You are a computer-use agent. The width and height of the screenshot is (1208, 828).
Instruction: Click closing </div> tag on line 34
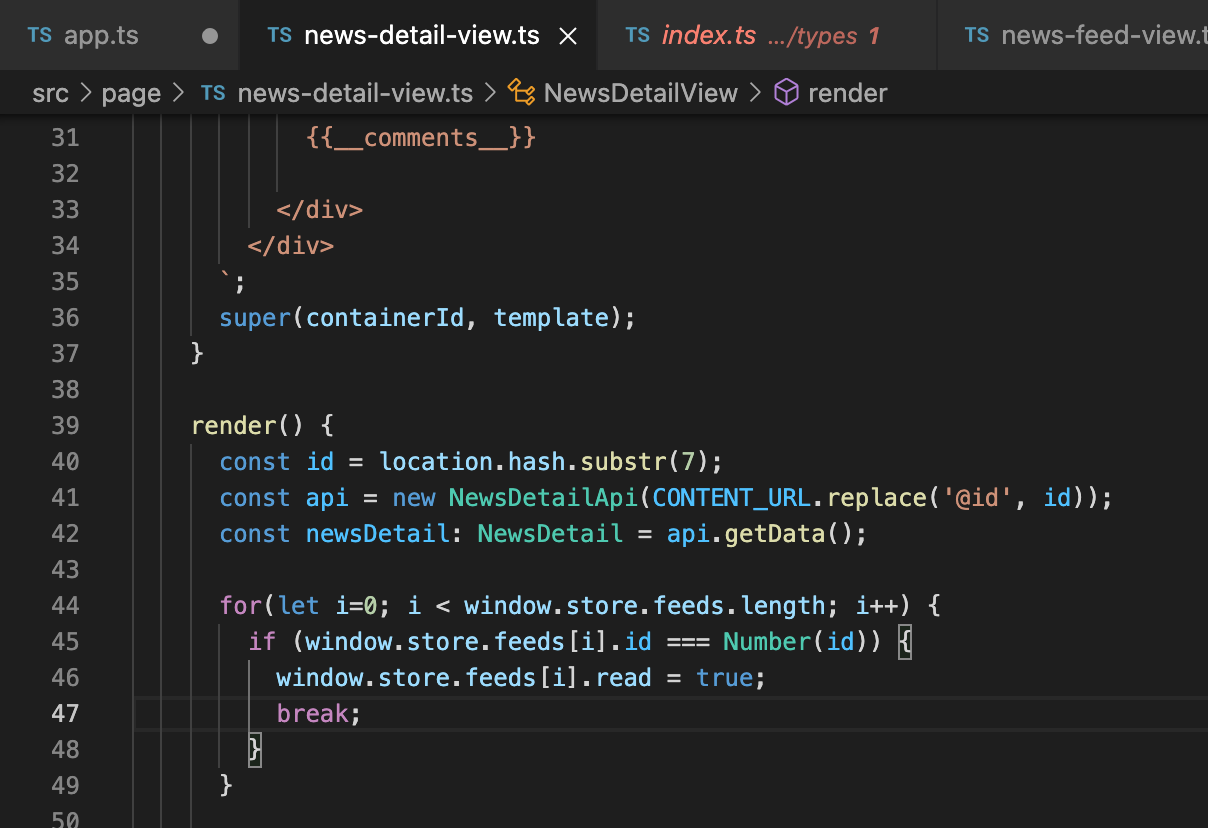291,245
